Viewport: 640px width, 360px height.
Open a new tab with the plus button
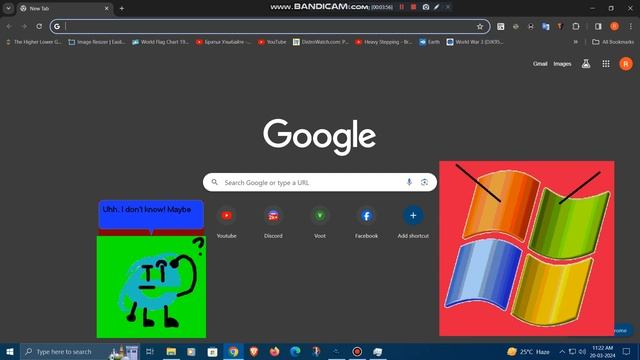tap(122, 8)
